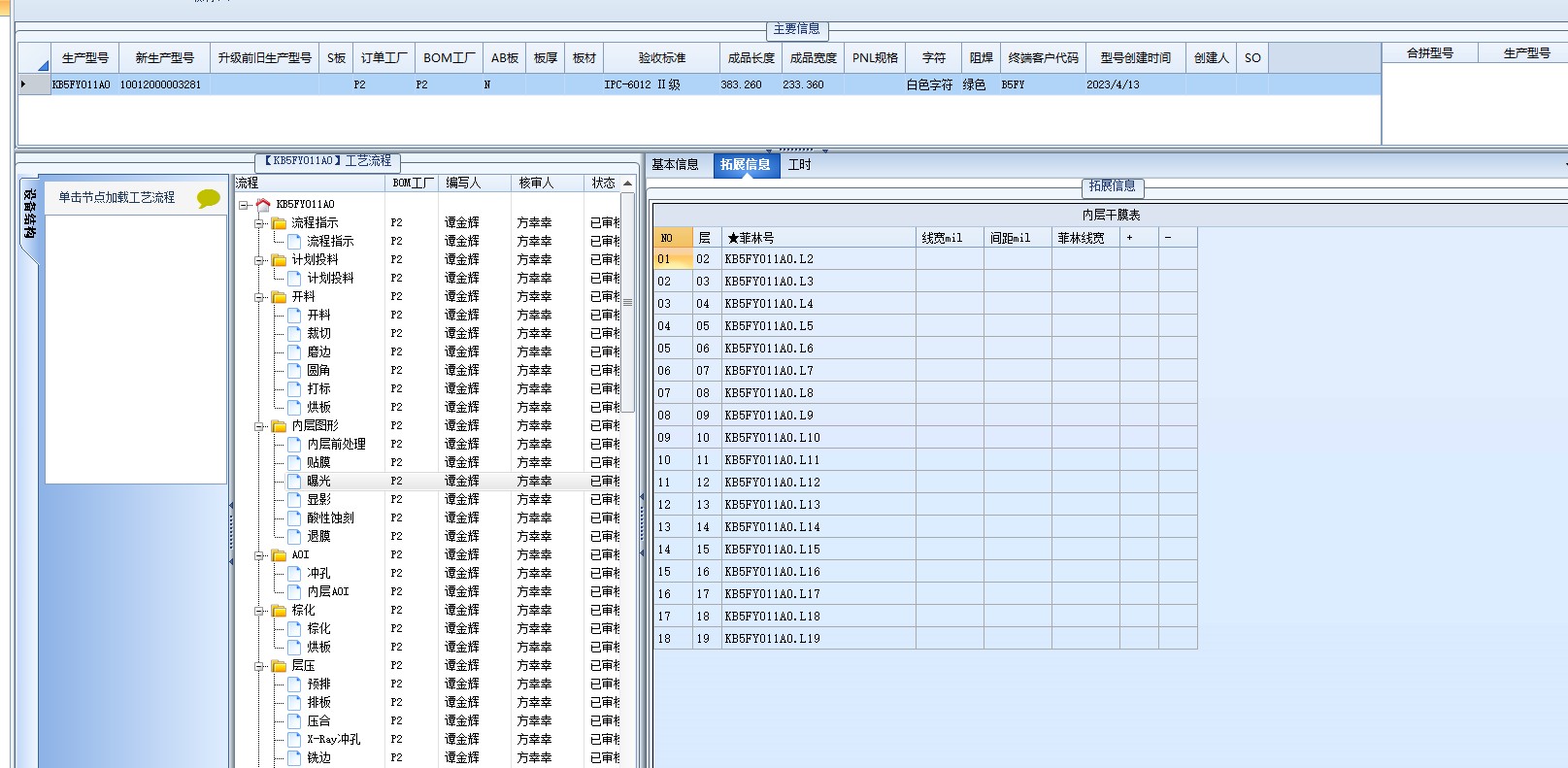Click the document icon of 曝光
1568x768 pixels.
295,482
